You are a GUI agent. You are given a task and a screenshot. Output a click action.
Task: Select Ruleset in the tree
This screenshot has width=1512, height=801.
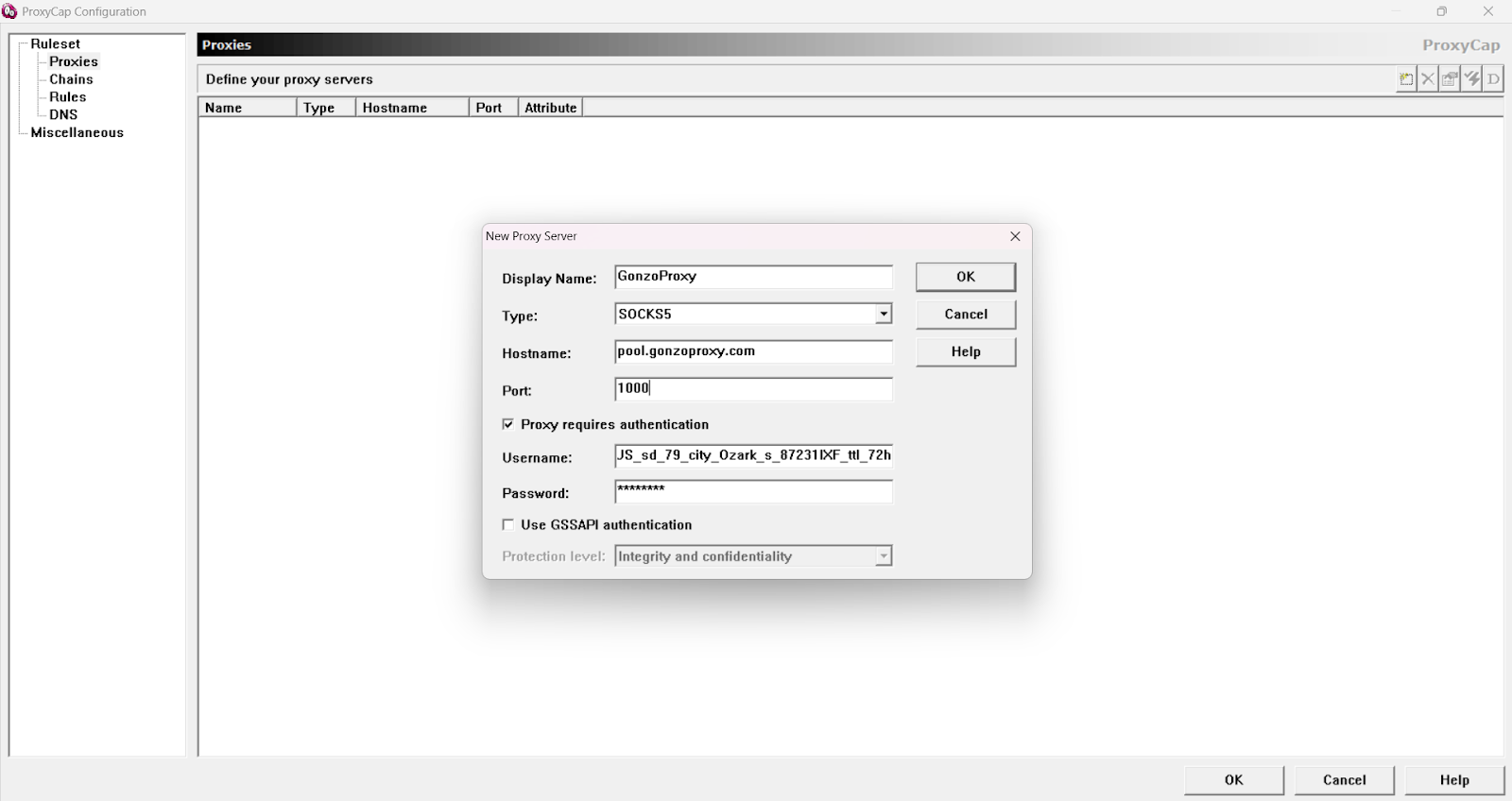pyautogui.click(x=55, y=43)
